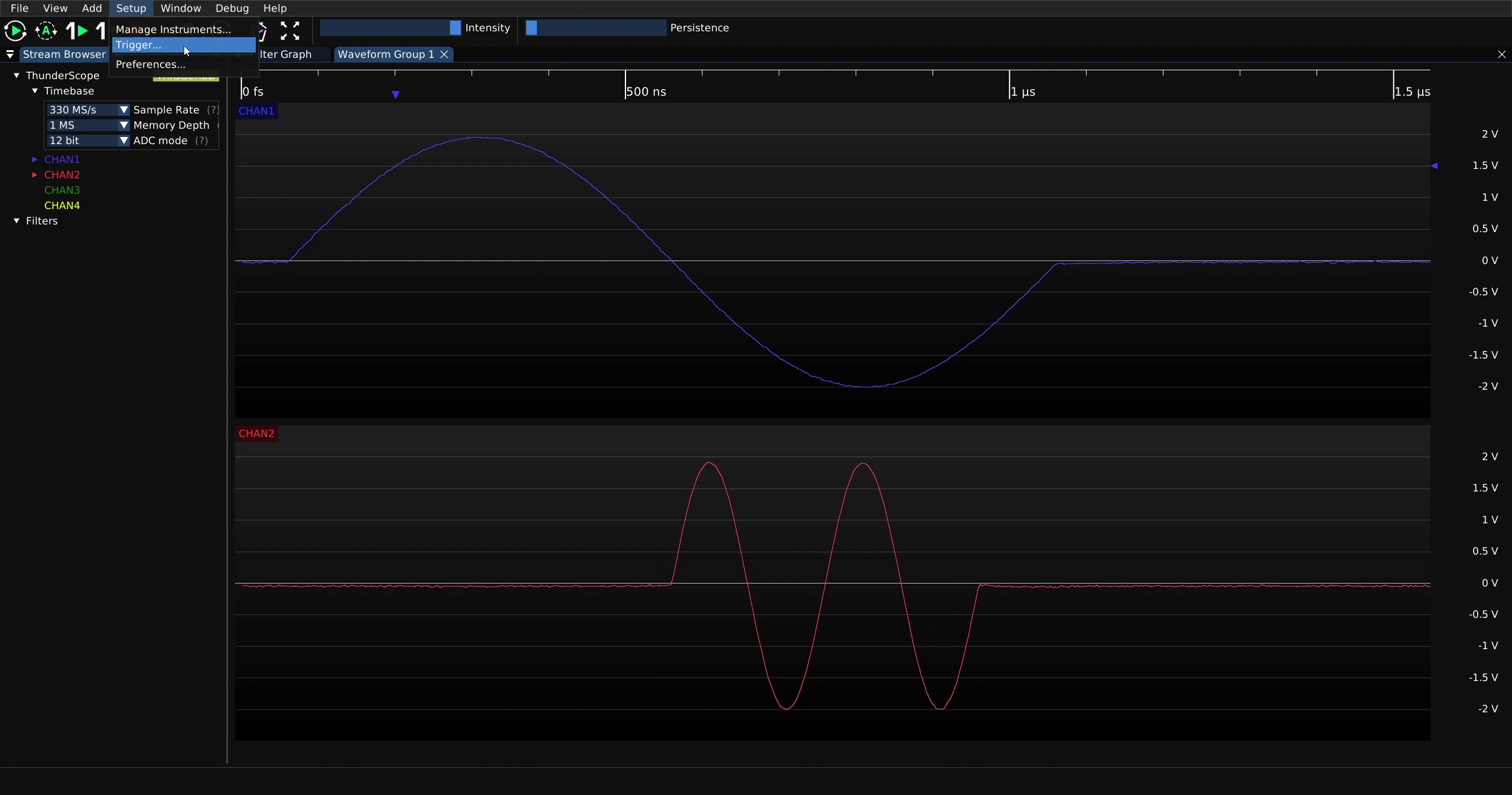The height and width of the screenshot is (795, 1512).
Task: Close the Waveform Group 1 tab
Action: click(x=444, y=54)
